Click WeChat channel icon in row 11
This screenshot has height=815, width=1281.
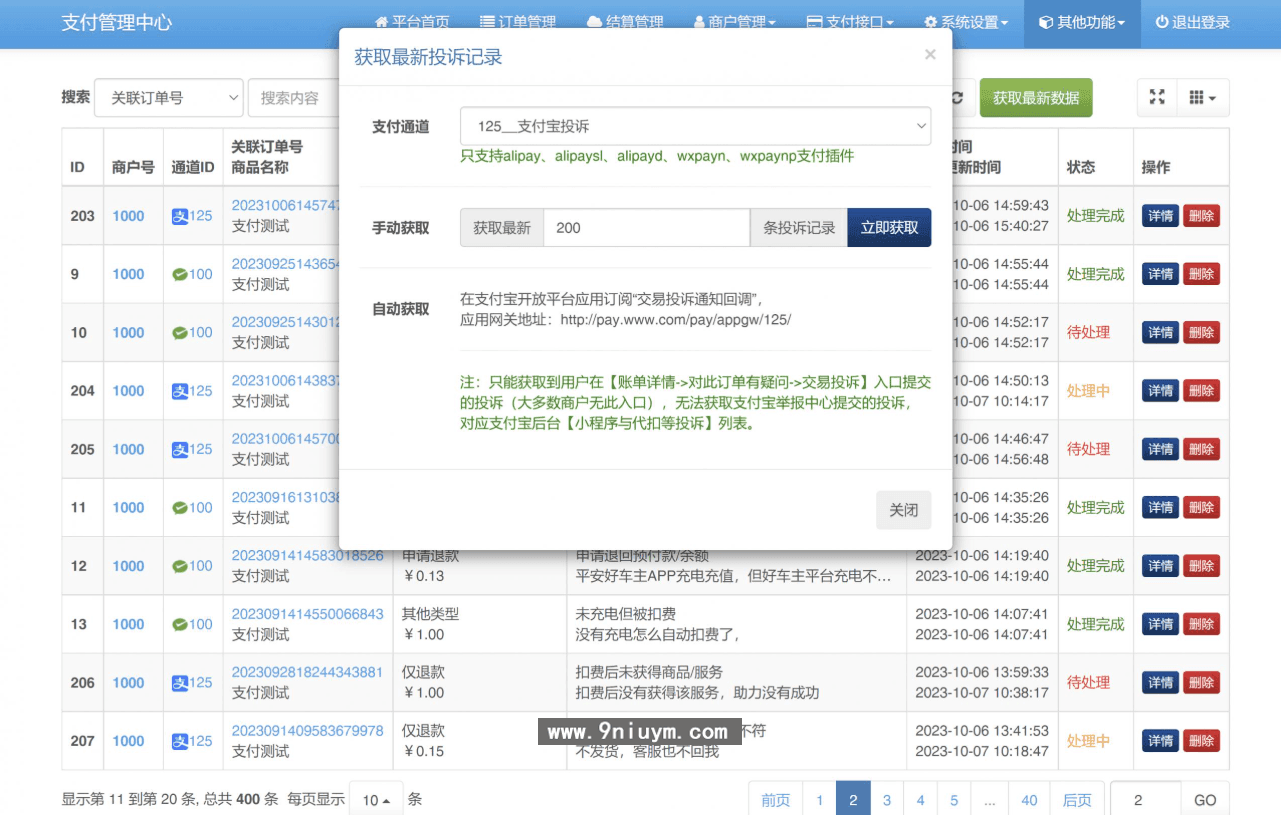click(x=180, y=508)
